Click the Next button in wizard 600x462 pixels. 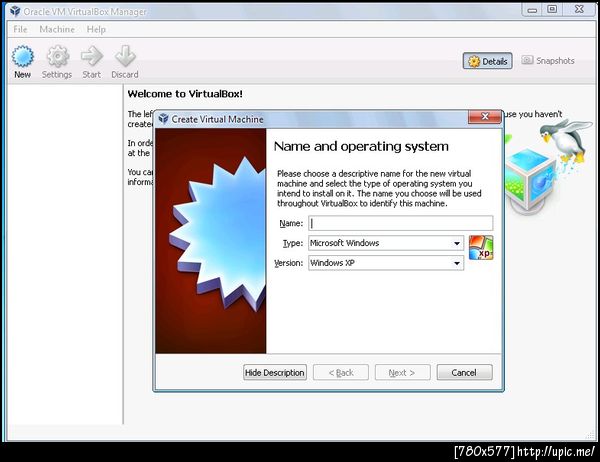403,372
